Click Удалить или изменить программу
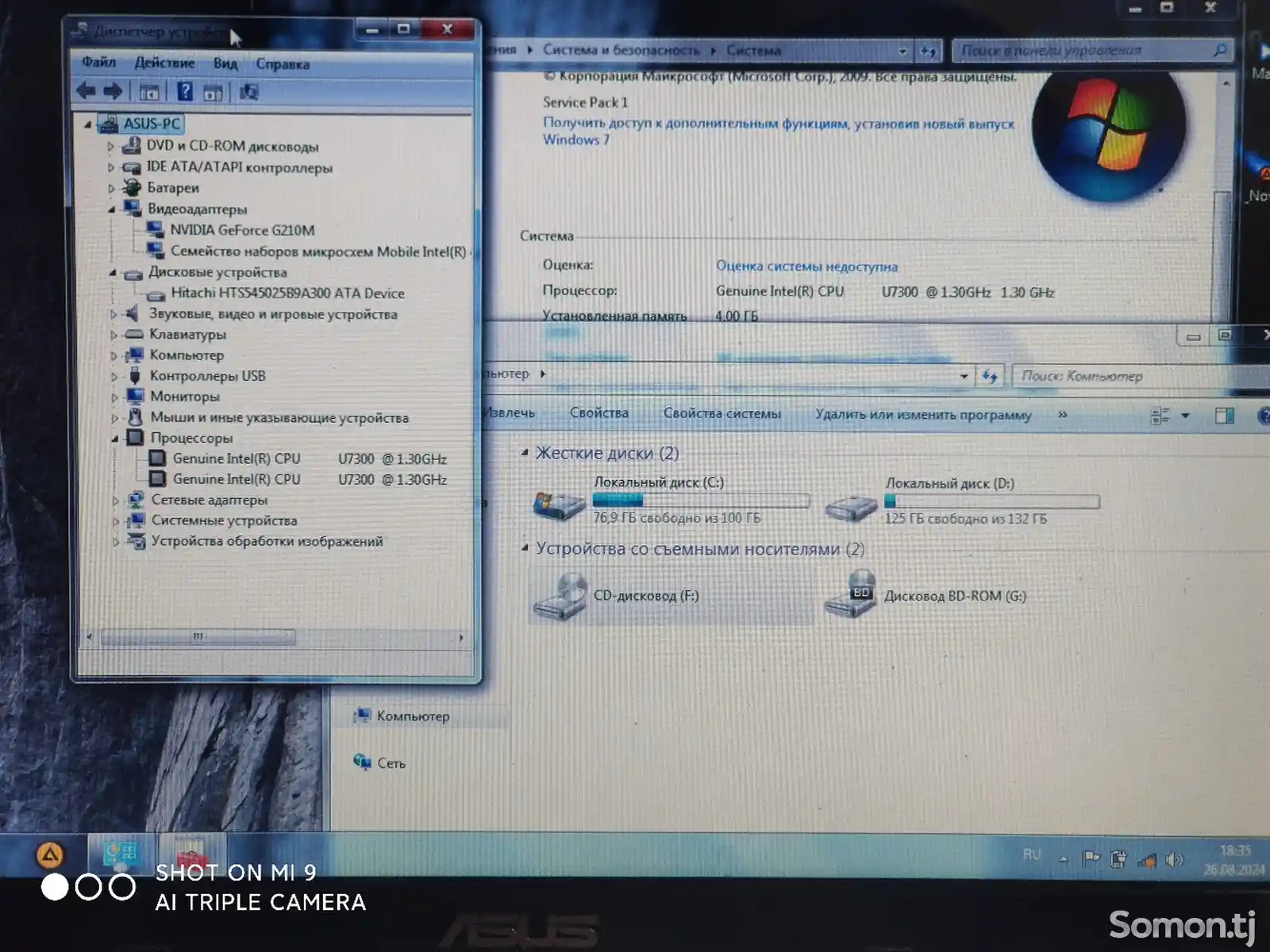This screenshot has width=1270, height=952. coord(923,415)
